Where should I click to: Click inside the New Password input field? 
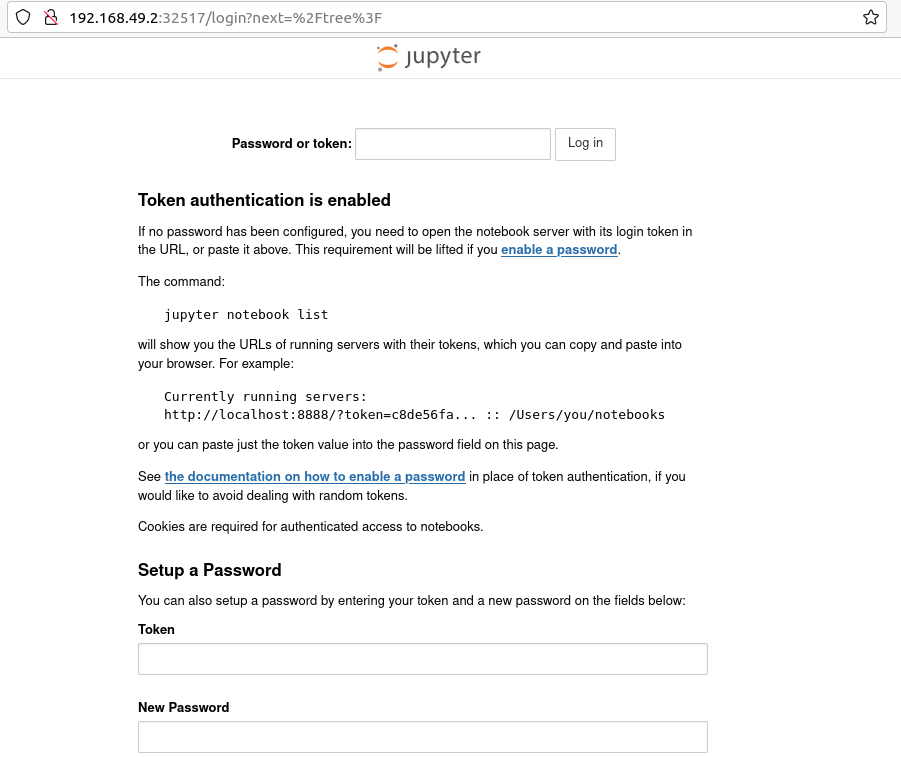pyautogui.click(x=421, y=736)
